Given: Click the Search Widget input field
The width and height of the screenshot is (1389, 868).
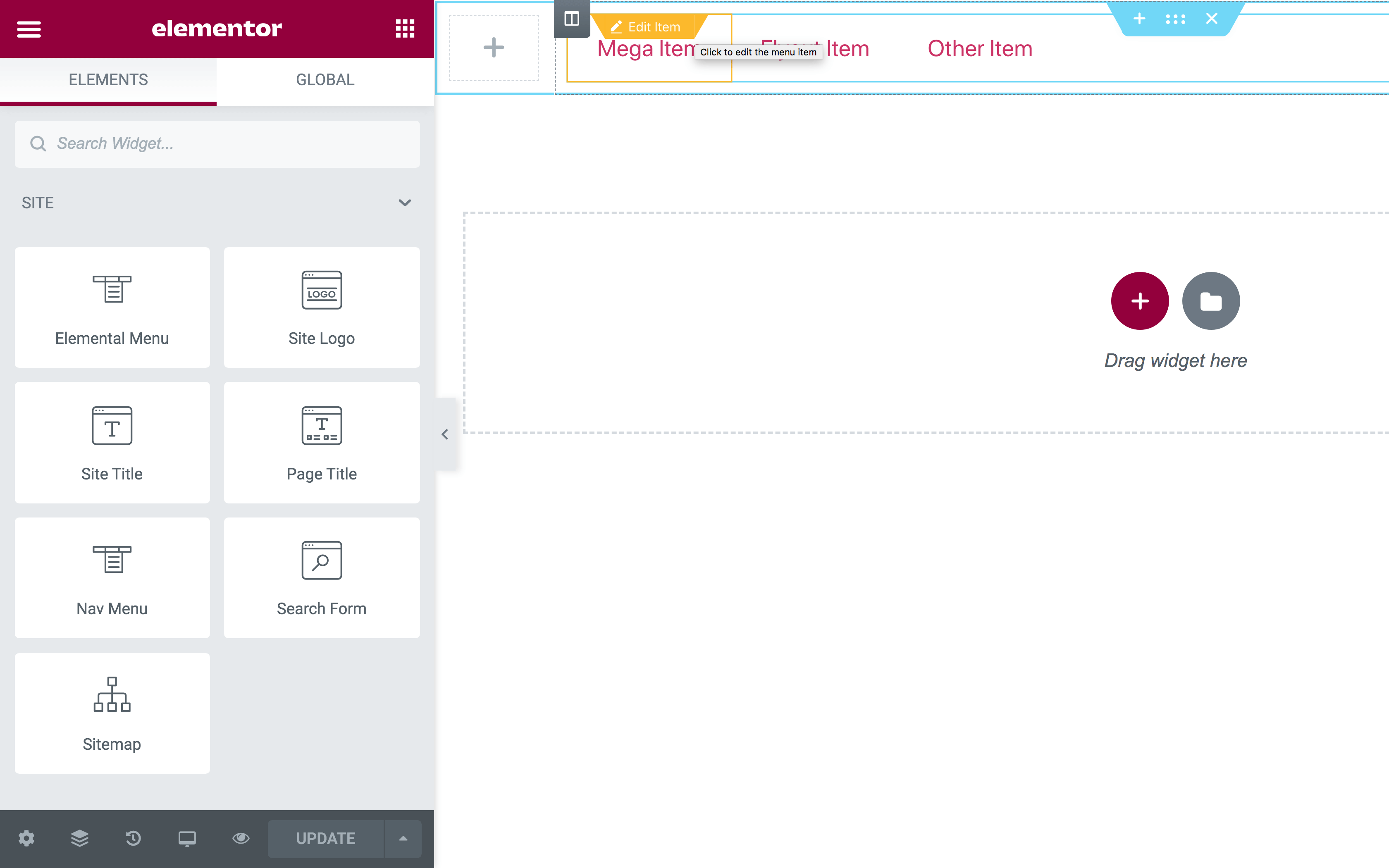Looking at the screenshot, I should pyautogui.click(x=217, y=143).
